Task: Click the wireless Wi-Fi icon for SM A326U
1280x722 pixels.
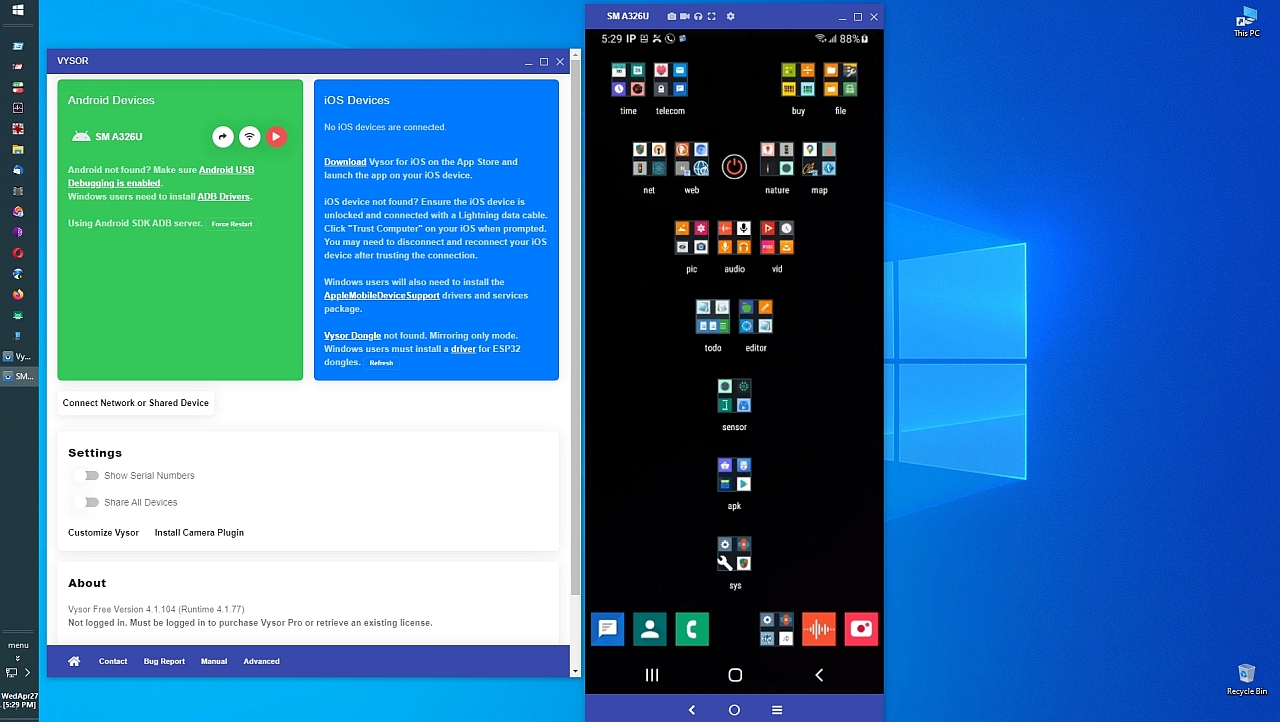Action: [x=250, y=137]
